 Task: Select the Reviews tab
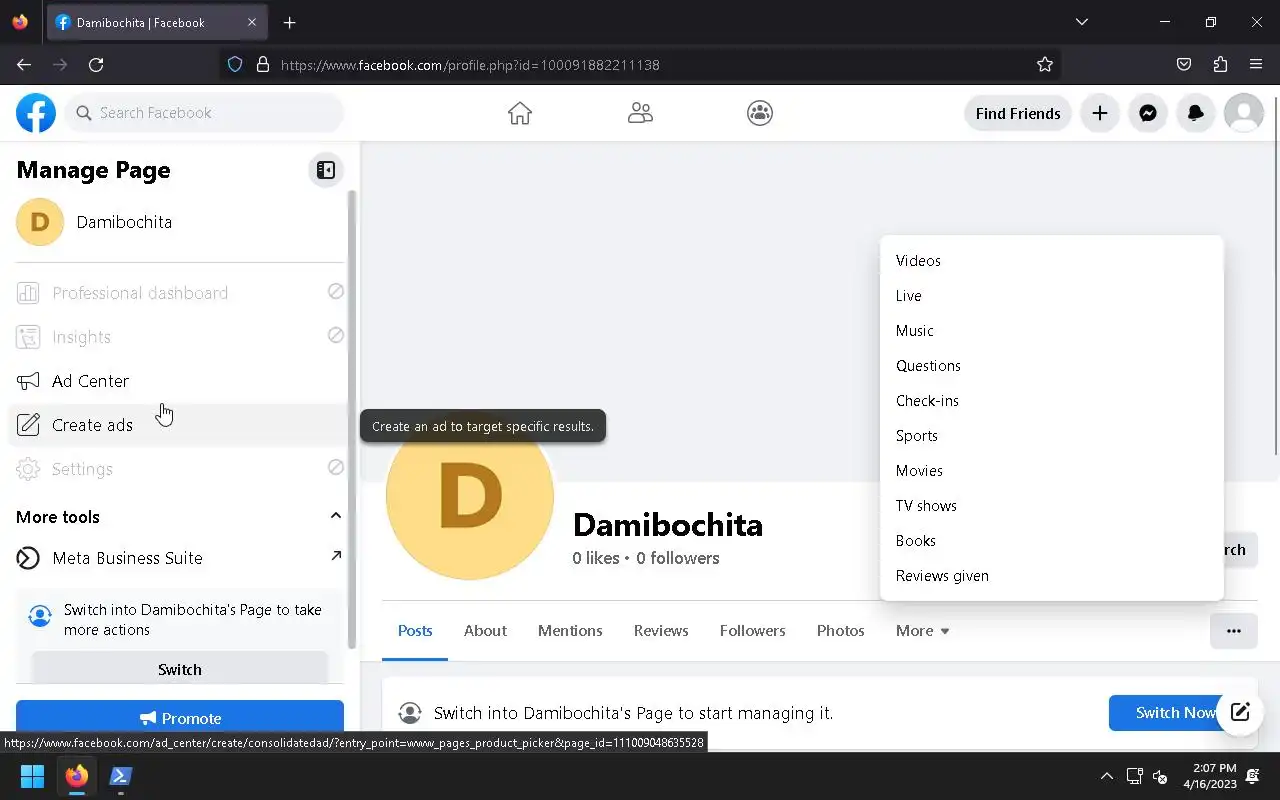click(x=661, y=631)
